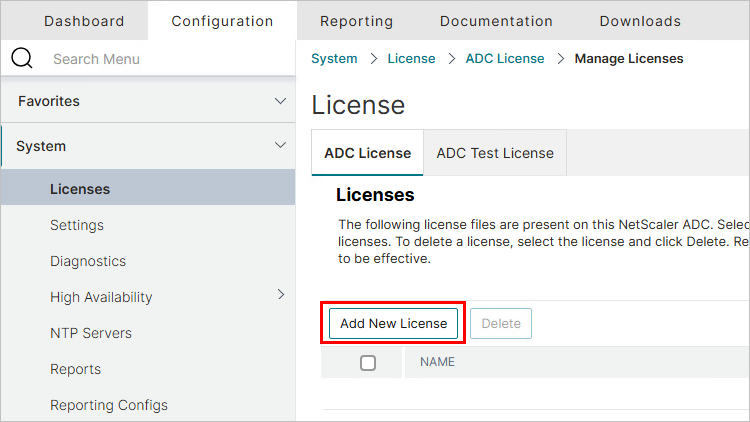Click the Delete button
The height and width of the screenshot is (422, 750).
501,323
